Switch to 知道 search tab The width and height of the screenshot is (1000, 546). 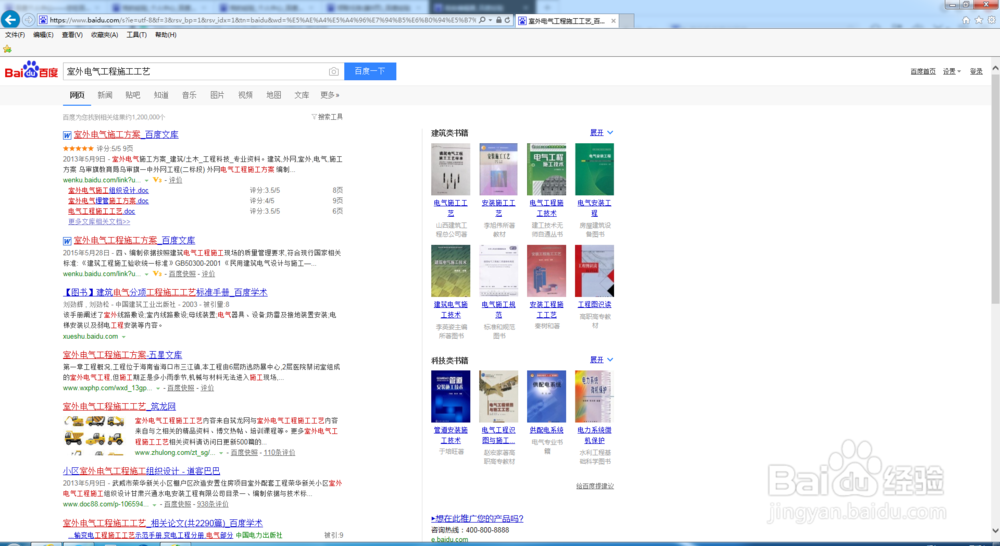[x=161, y=95]
